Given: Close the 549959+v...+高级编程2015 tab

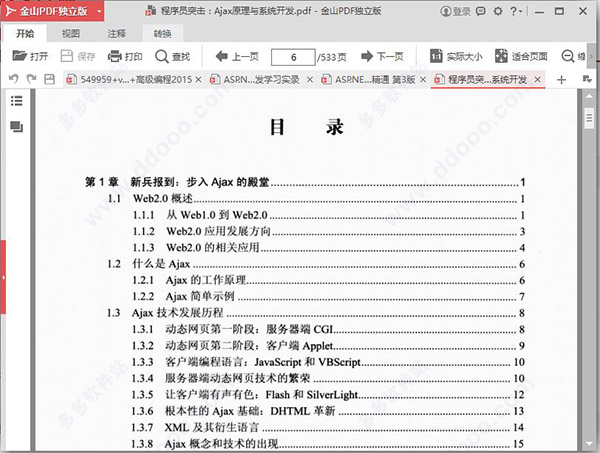Looking at the screenshot, I should click(x=198, y=80).
